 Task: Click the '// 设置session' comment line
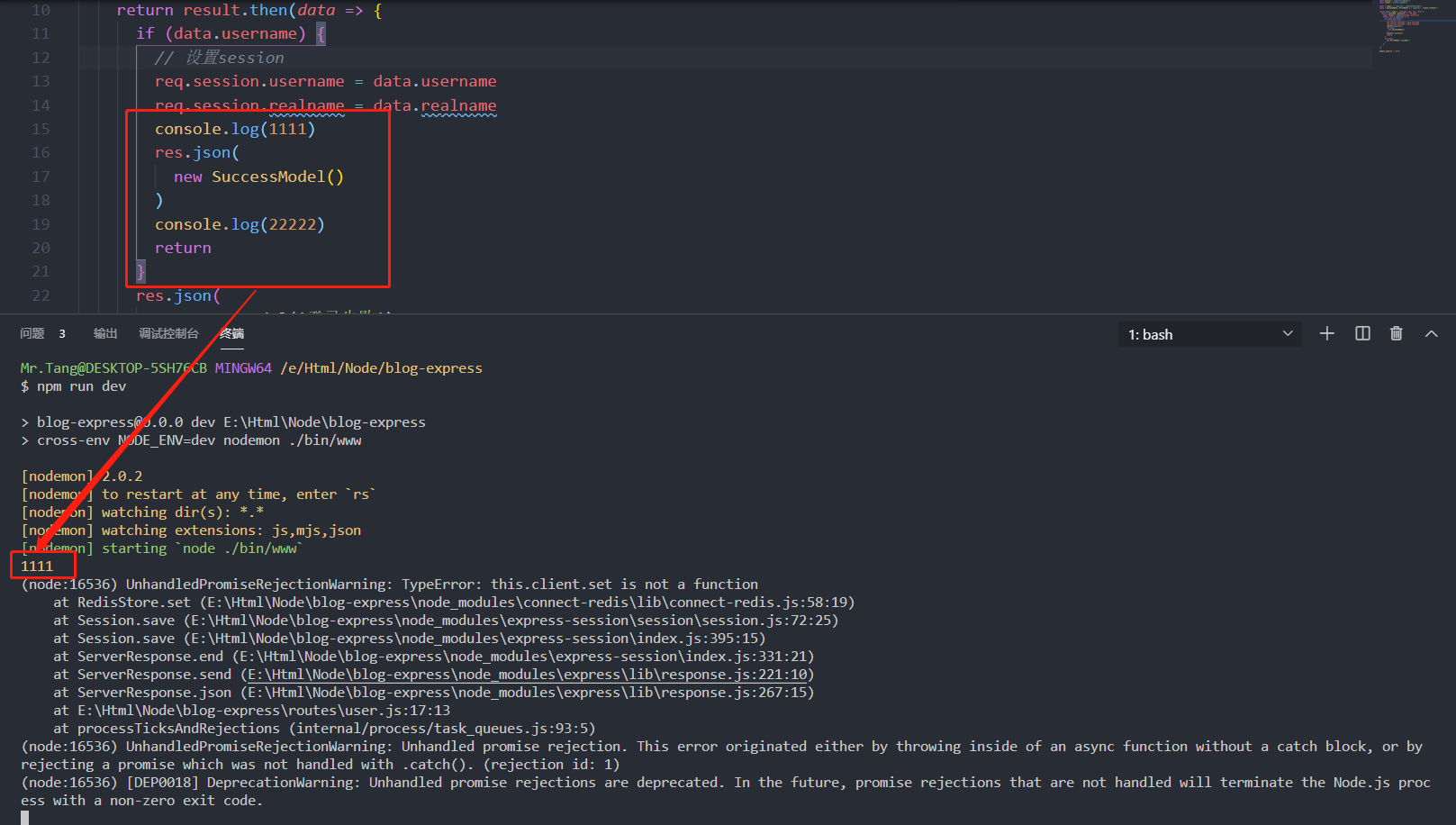[219, 58]
